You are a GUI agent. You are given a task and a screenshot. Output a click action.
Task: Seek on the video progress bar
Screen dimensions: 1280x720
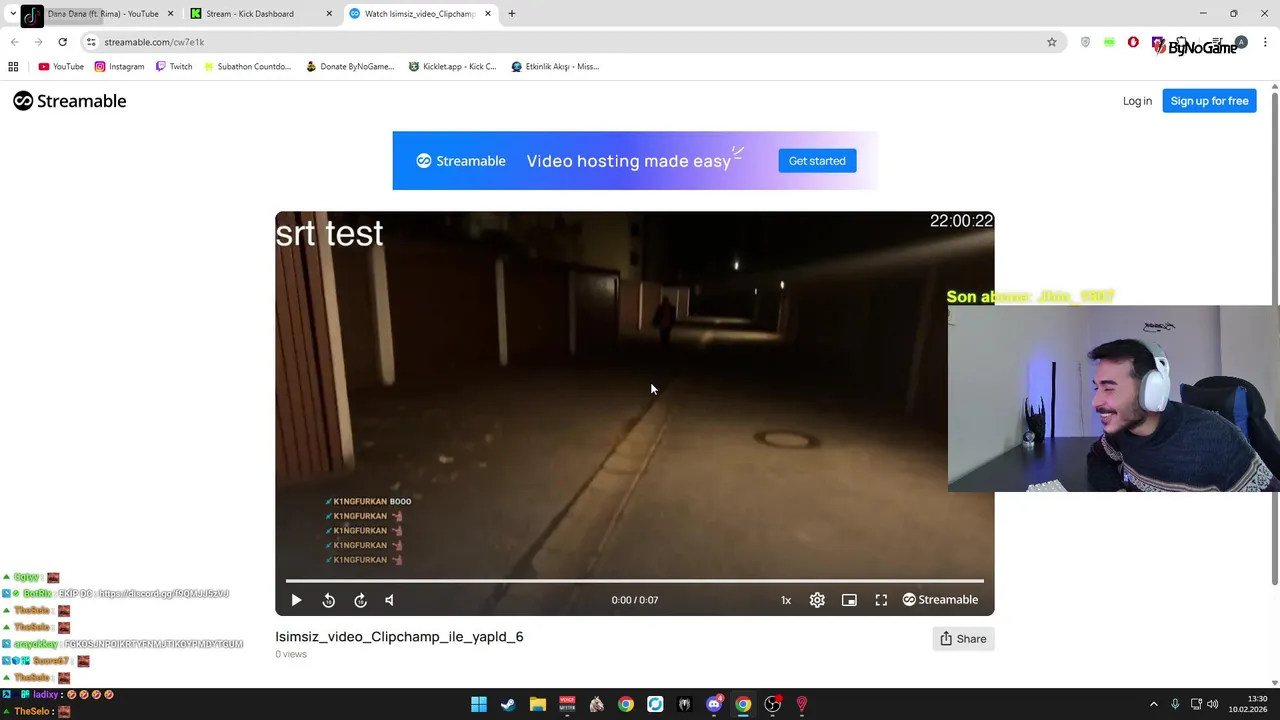coord(634,580)
